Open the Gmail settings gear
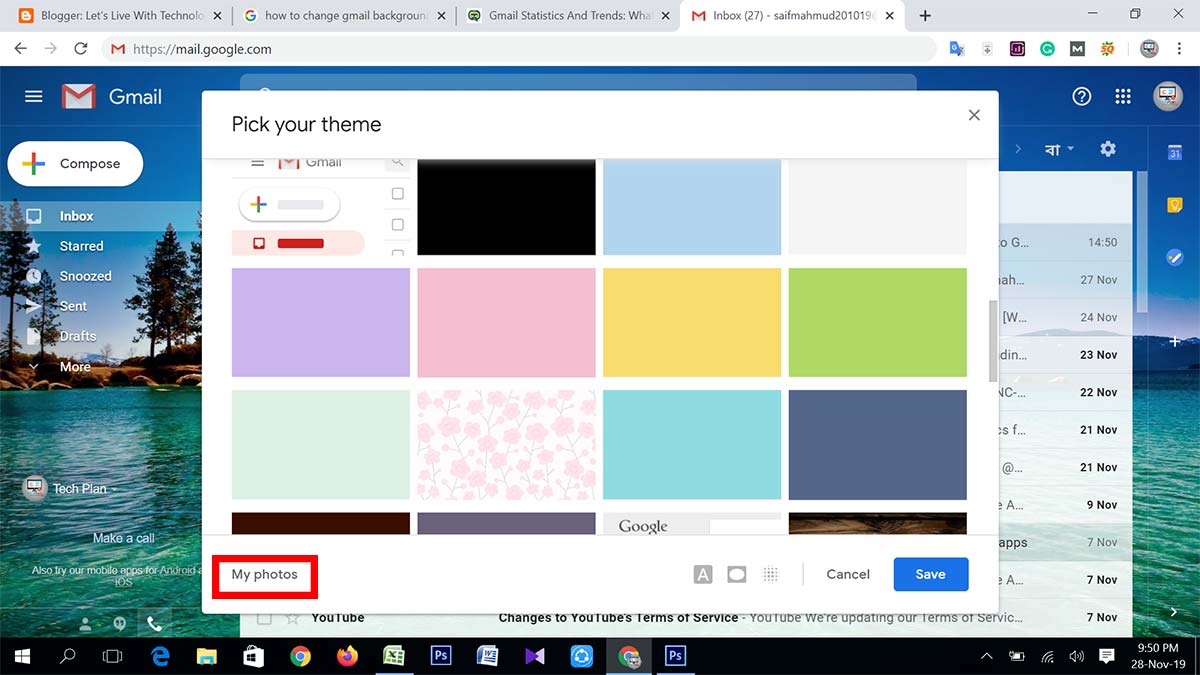Screen dimensions: 1200x675 1108,148
